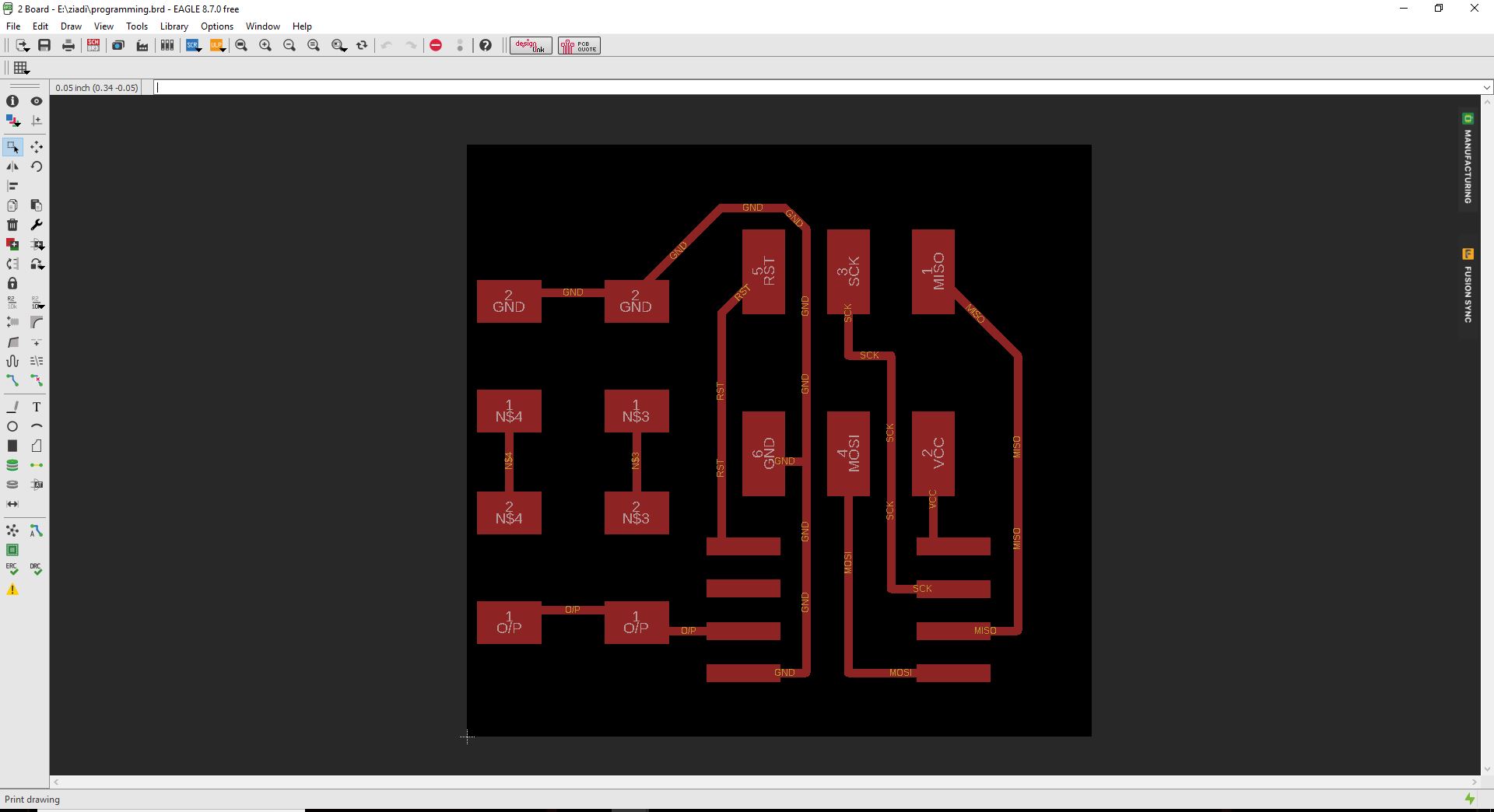Select the Text tool
Screen dimensions: 1494x812
coord(36,406)
